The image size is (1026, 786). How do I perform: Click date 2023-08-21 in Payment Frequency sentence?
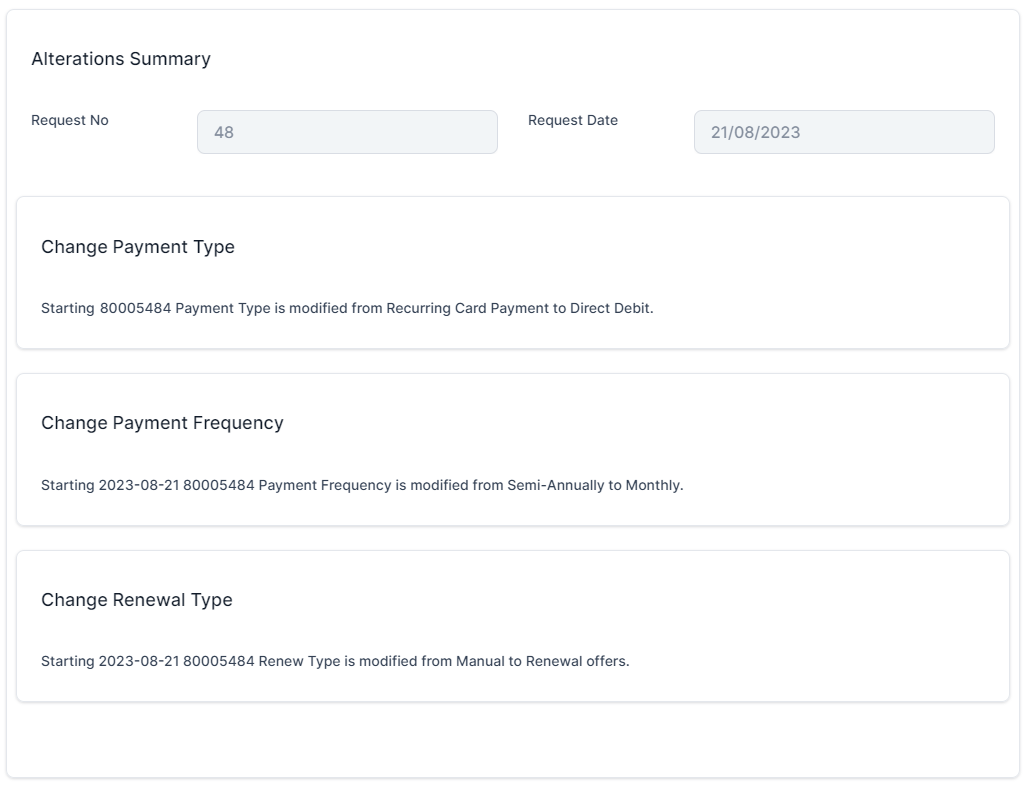(138, 485)
